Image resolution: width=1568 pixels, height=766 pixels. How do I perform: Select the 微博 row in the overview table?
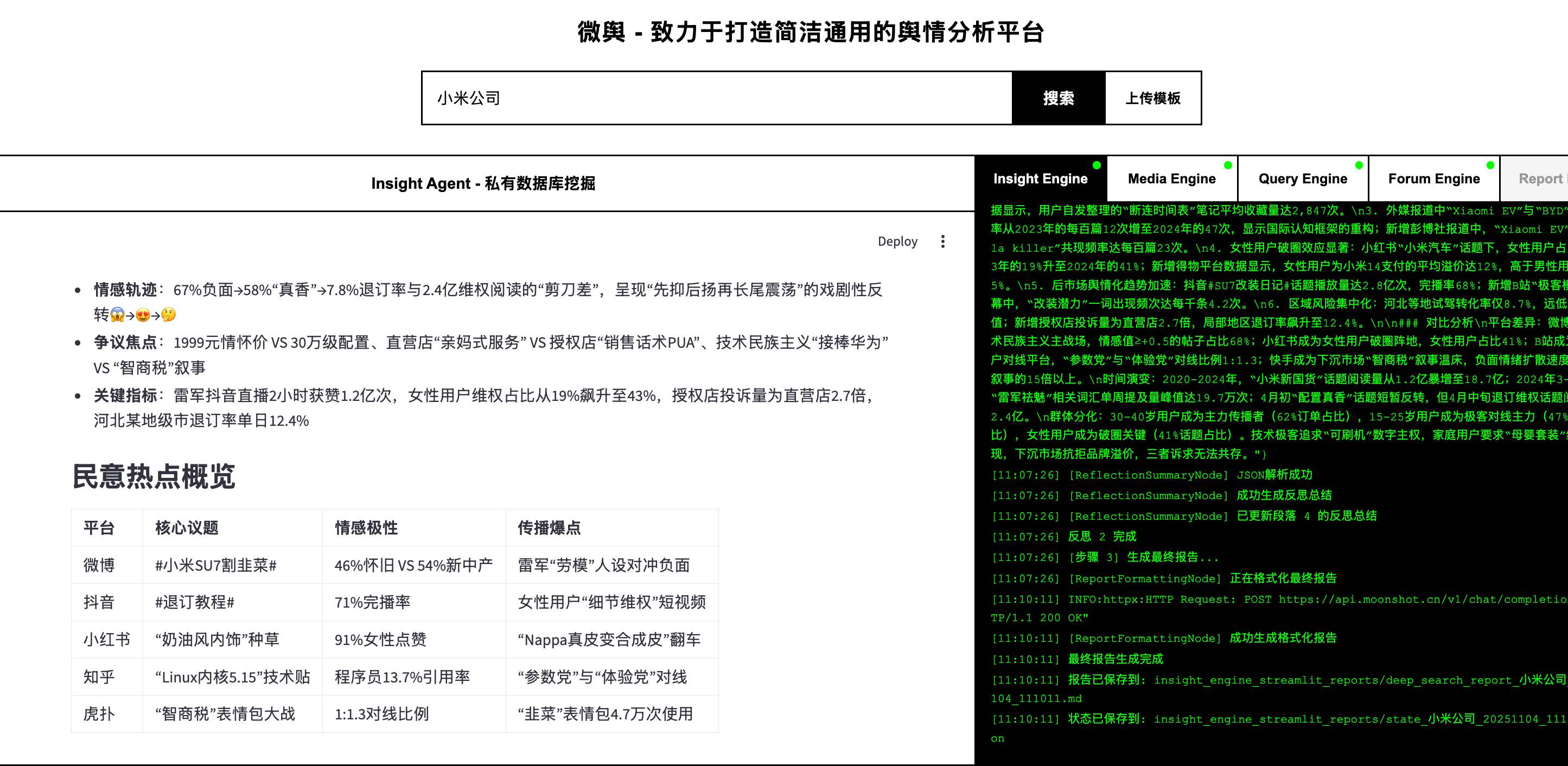99,565
